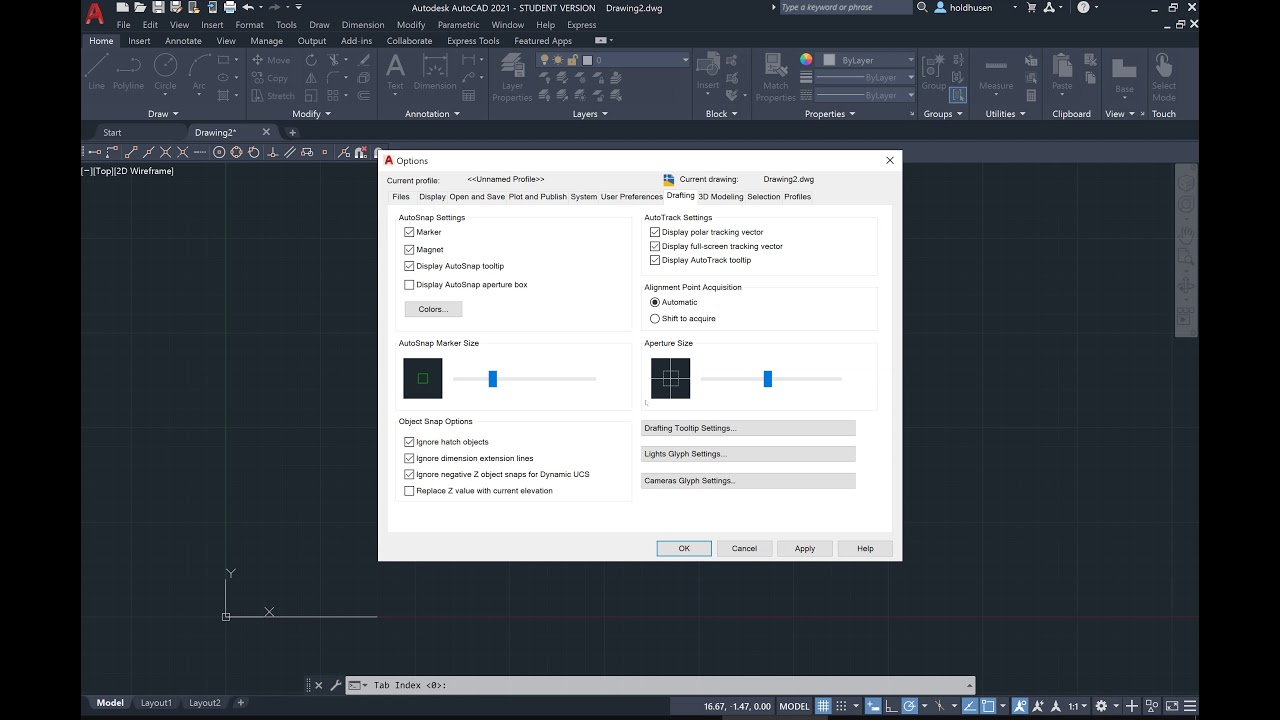Click the Aperture Size slider handle
The height and width of the screenshot is (720, 1280).
click(767, 379)
